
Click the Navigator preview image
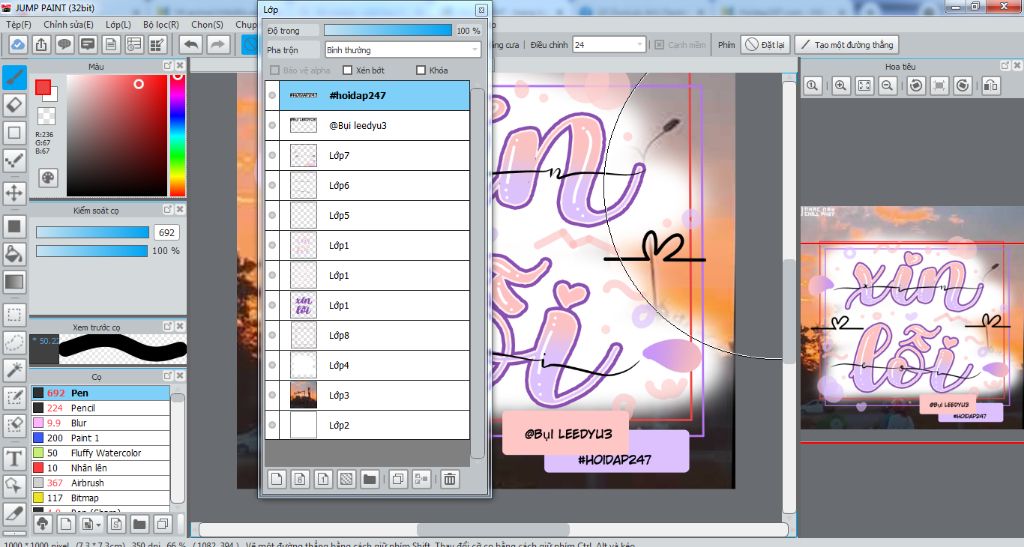tap(912, 318)
